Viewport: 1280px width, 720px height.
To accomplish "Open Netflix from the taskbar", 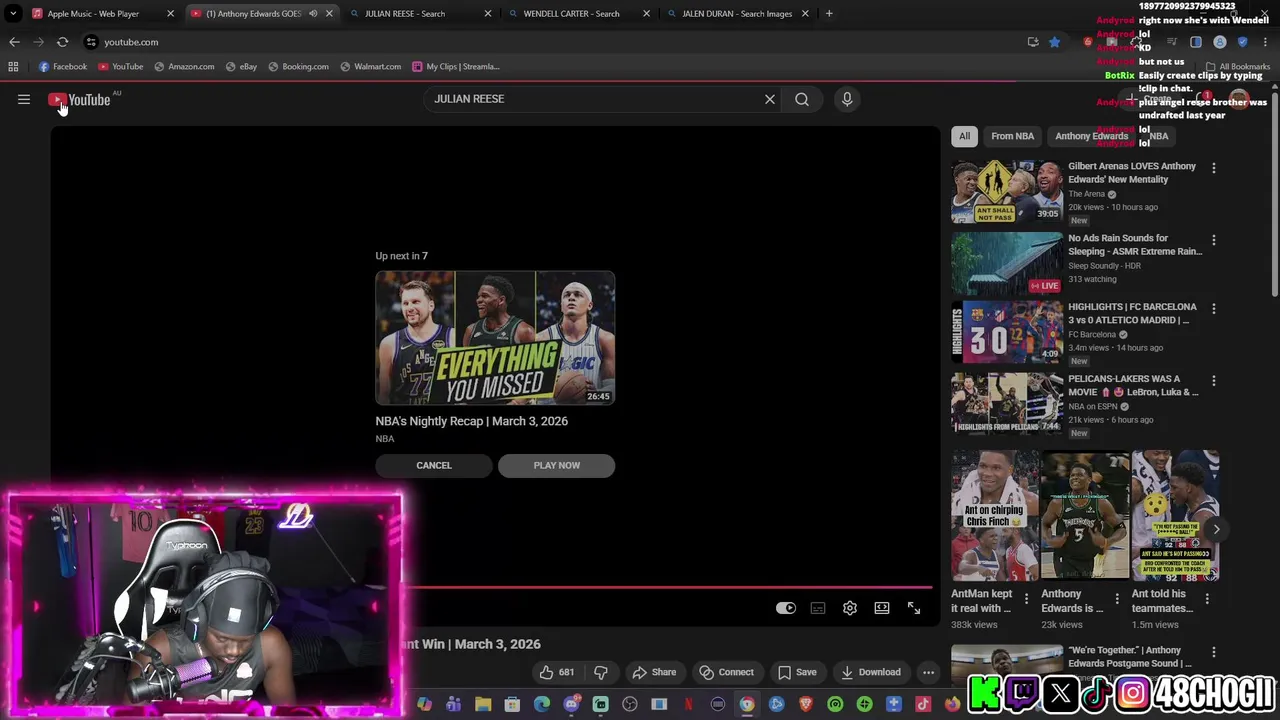I will click(x=688, y=704).
